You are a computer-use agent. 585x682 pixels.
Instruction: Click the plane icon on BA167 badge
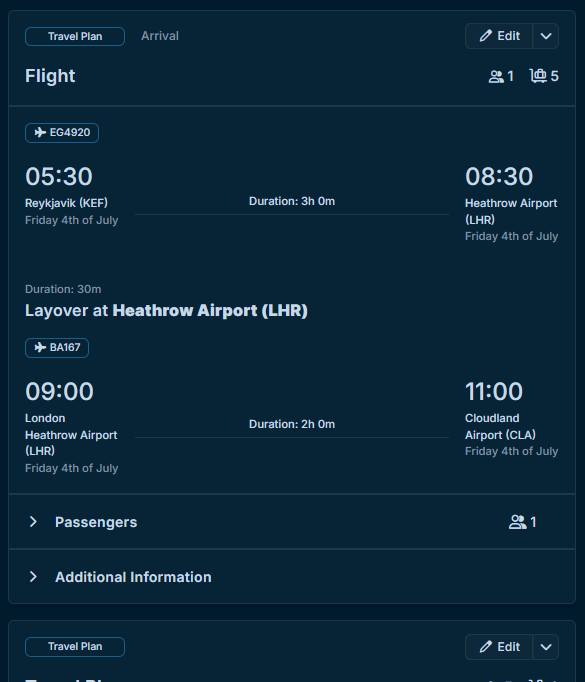tap(40, 348)
